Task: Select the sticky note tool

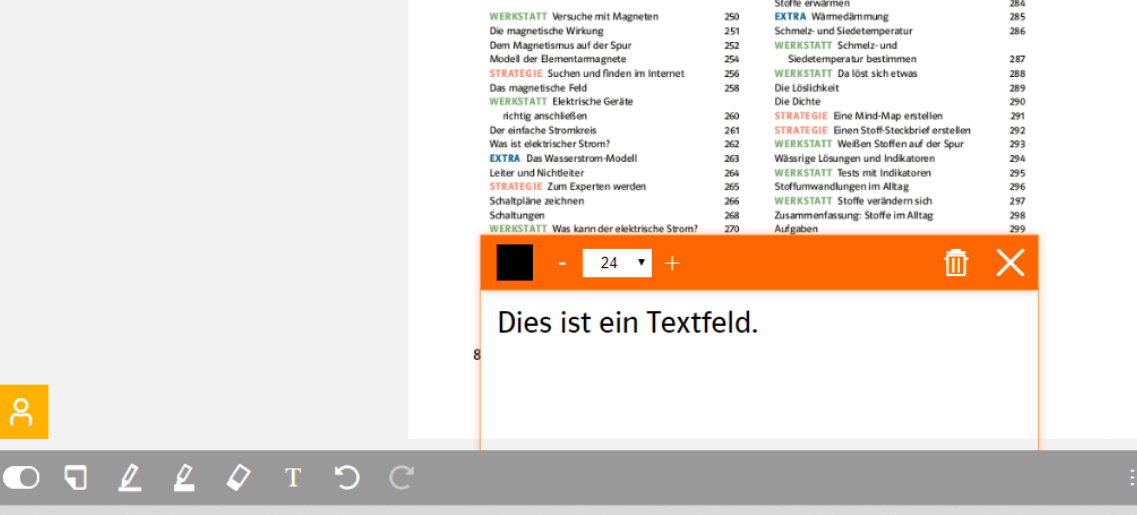Action: pos(75,478)
